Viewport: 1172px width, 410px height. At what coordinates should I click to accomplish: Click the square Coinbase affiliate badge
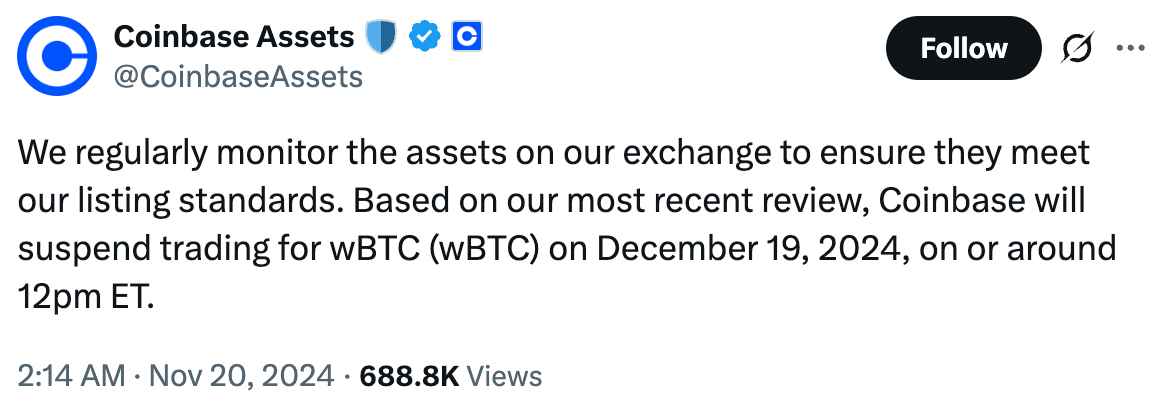point(466,37)
